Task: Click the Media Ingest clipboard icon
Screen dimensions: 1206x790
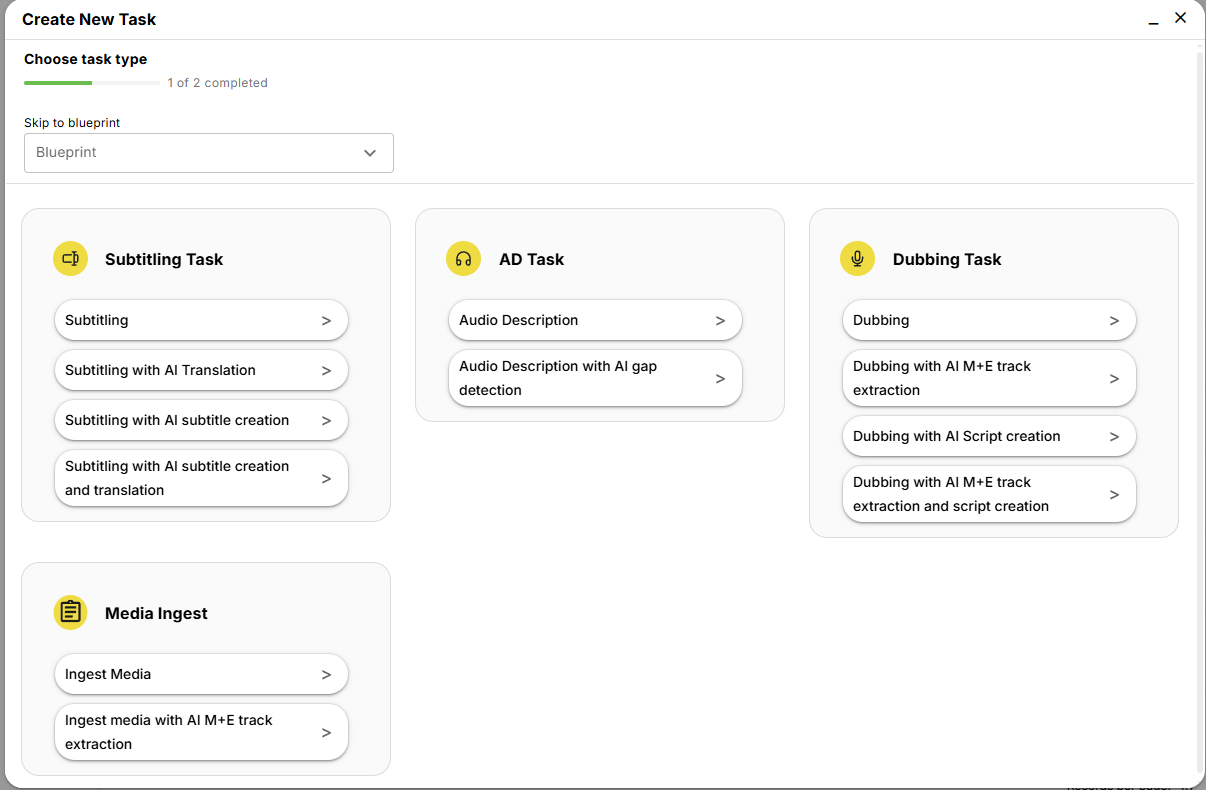Action: click(x=70, y=613)
